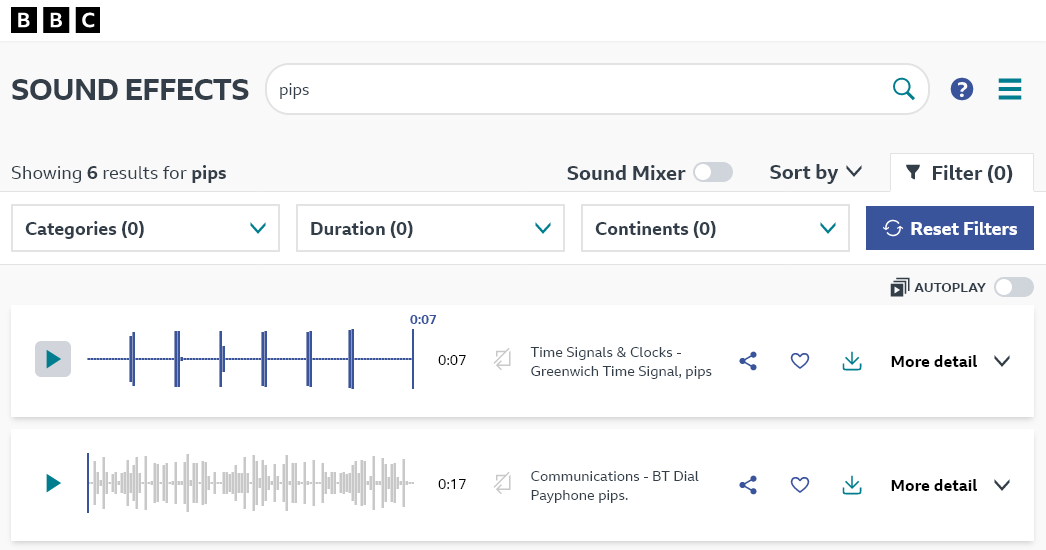Open the help question mark icon
The height and width of the screenshot is (550, 1046).
(x=962, y=90)
